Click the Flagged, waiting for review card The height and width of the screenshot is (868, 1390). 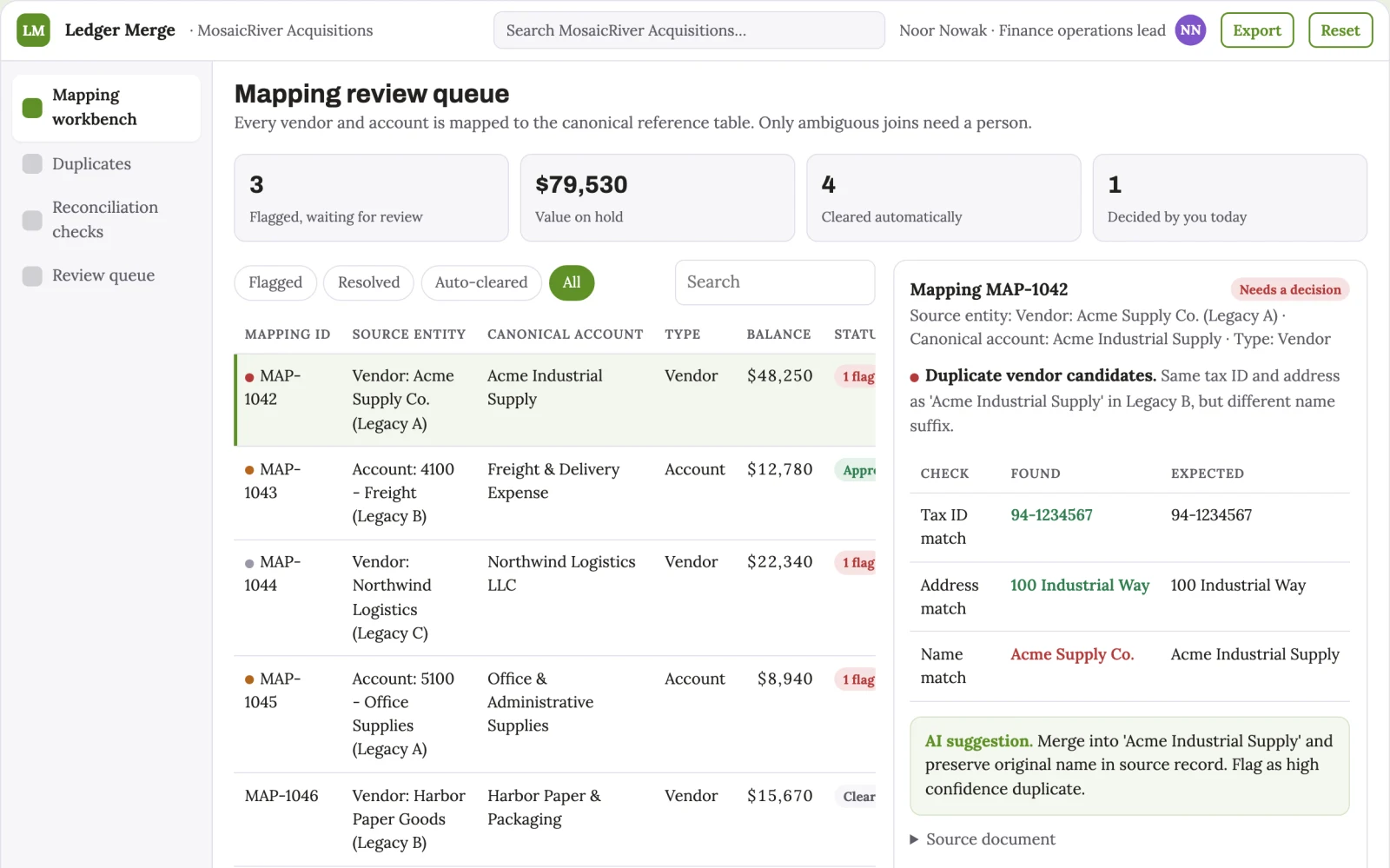pos(371,198)
